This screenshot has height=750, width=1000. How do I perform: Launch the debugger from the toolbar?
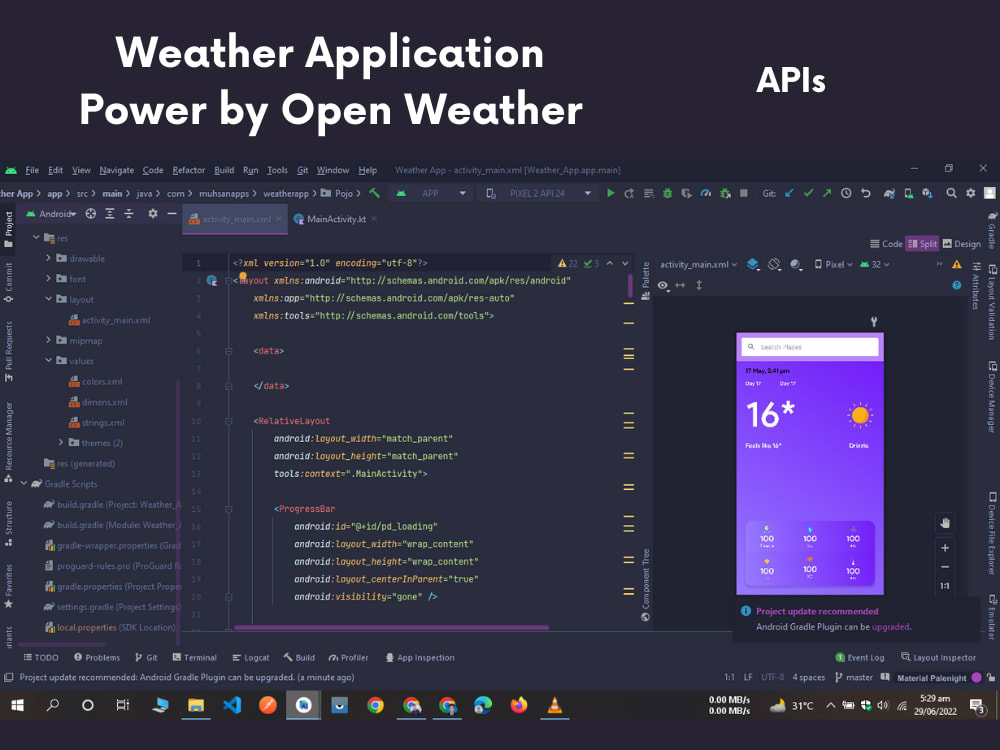(667, 191)
